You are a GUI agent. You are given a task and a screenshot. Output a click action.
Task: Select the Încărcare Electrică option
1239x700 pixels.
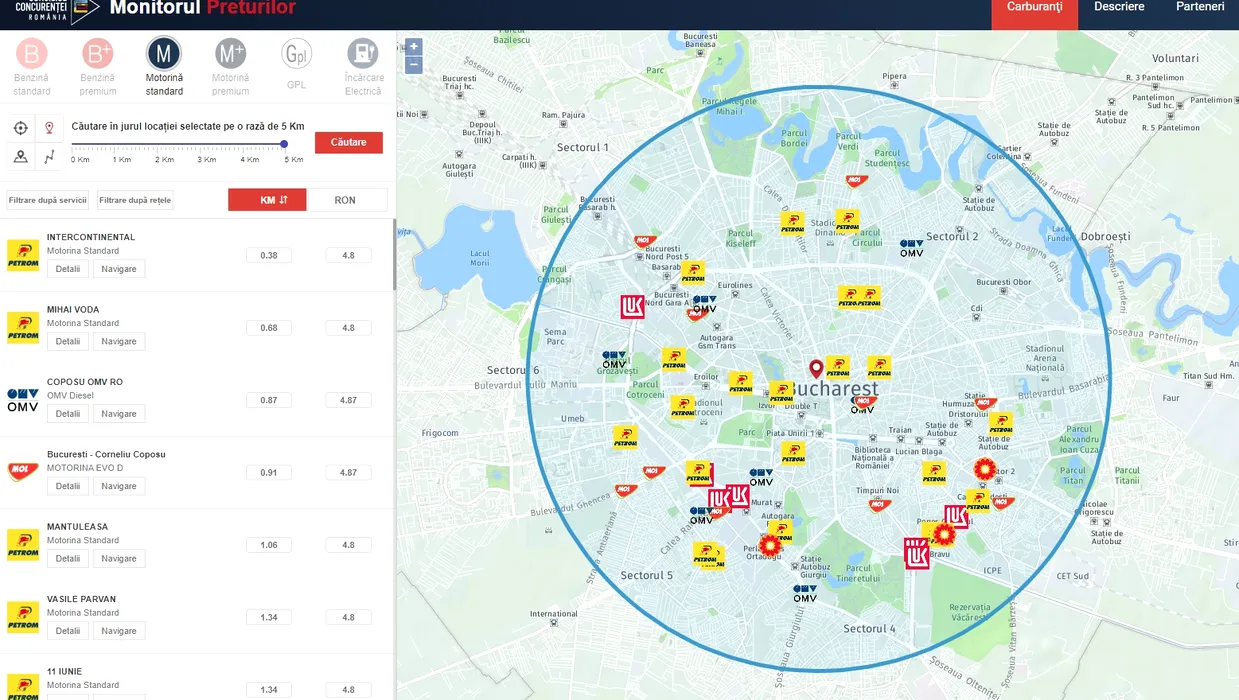pyautogui.click(x=363, y=66)
